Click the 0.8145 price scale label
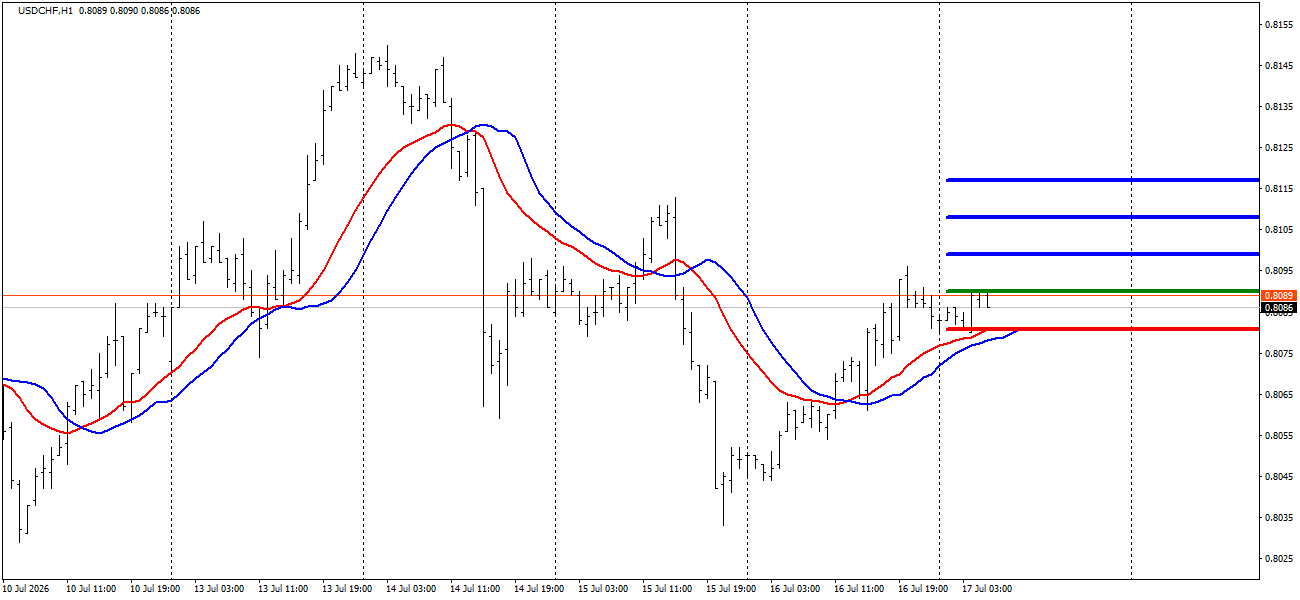The height and width of the screenshot is (600, 1300). [x=1280, y=65]
